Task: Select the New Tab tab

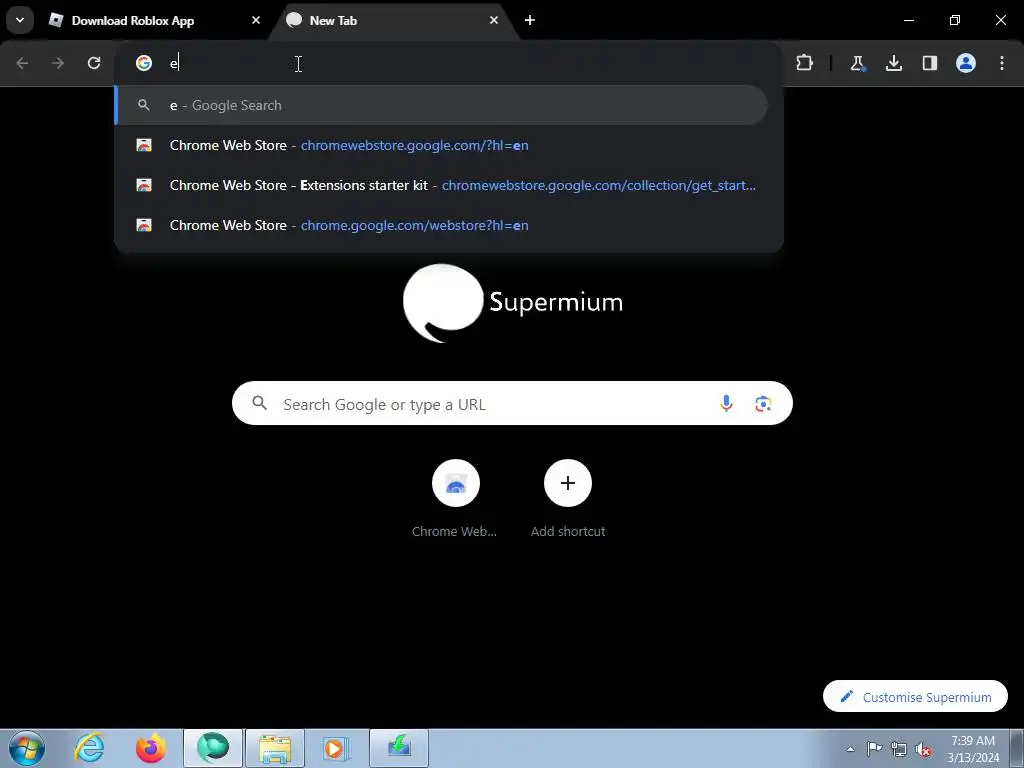Action: coord(394,20)
